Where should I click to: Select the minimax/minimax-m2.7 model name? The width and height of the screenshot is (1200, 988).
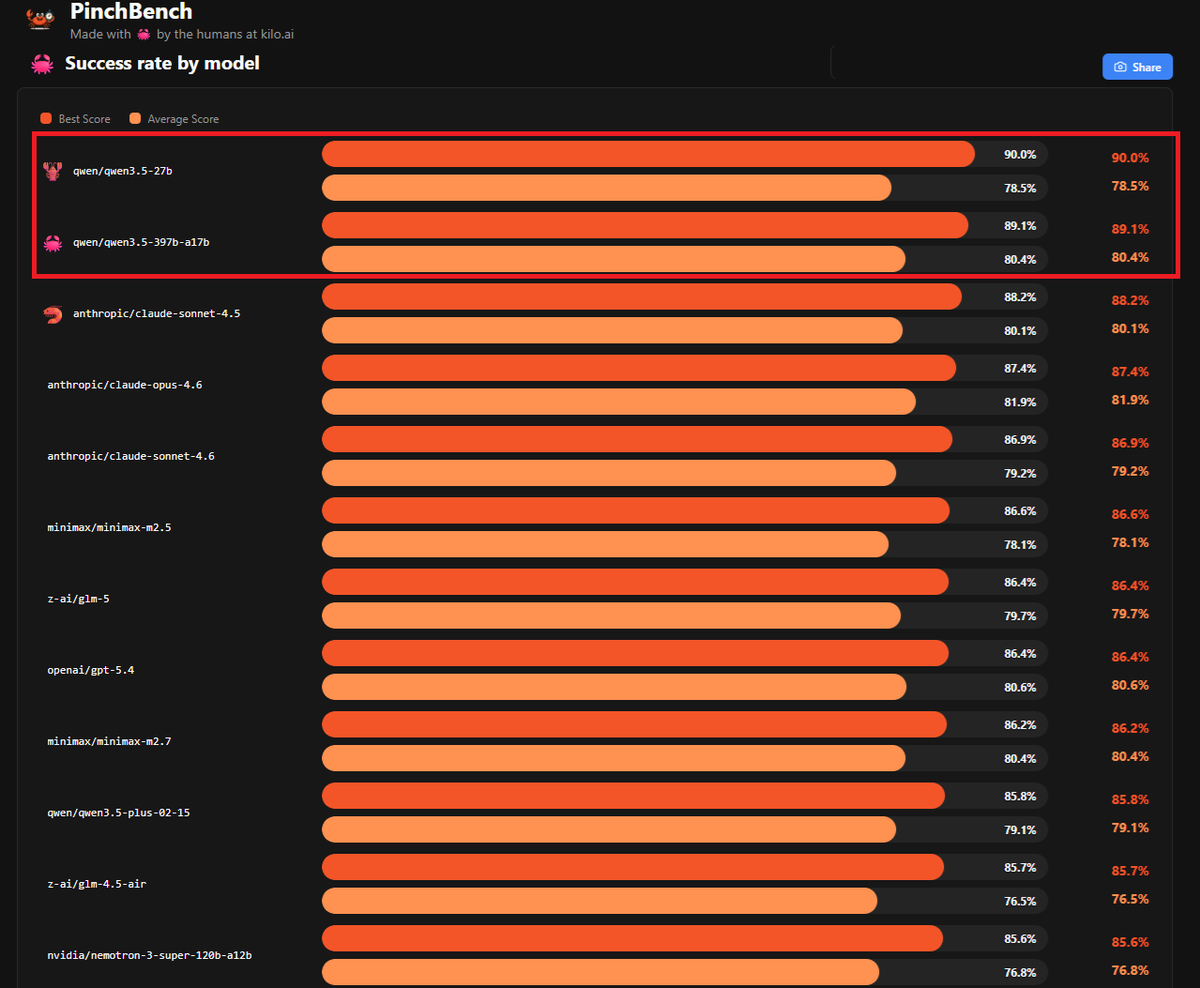(x=109, y=742)
